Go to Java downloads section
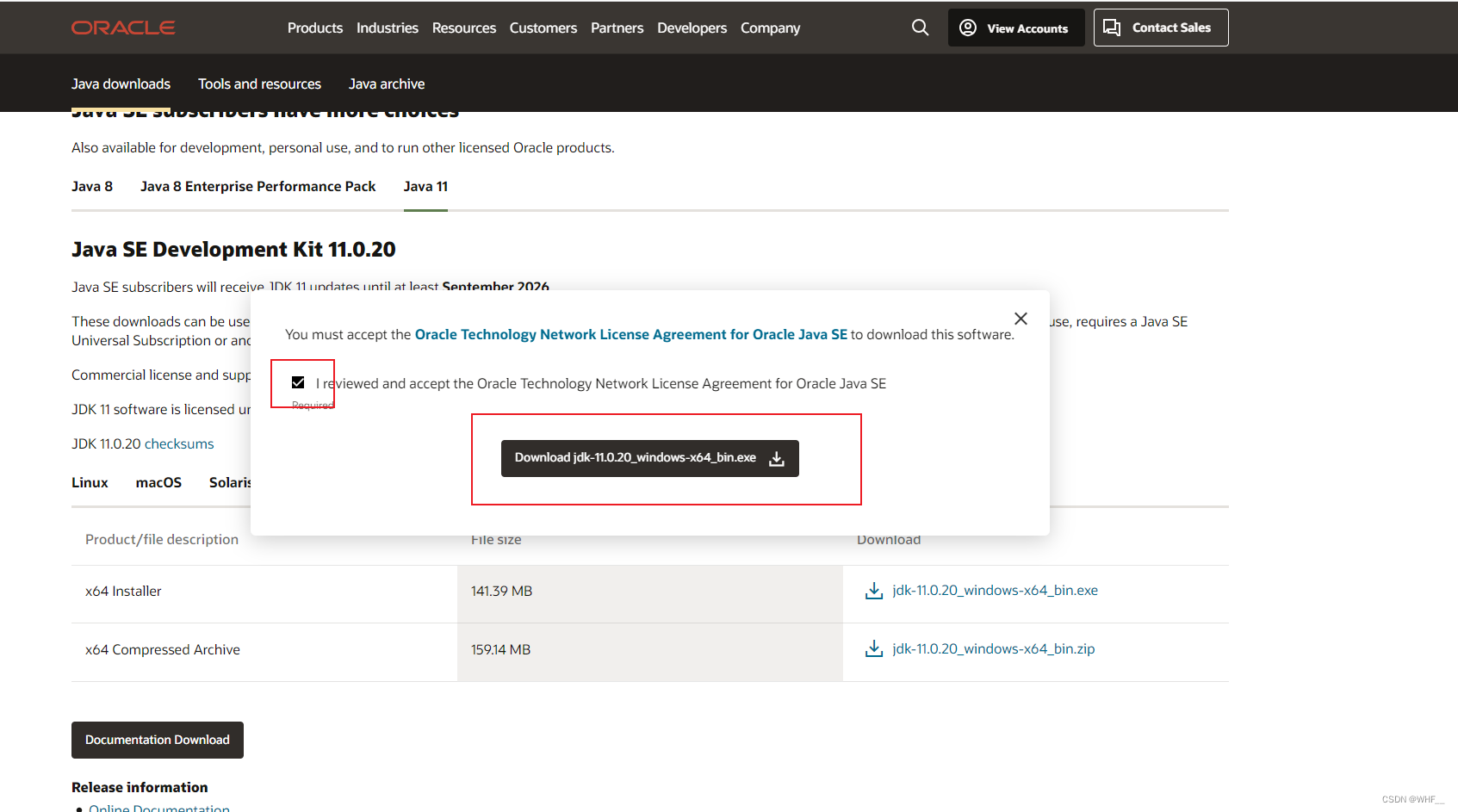1458x812 pixels. click(x=121, y=84)
